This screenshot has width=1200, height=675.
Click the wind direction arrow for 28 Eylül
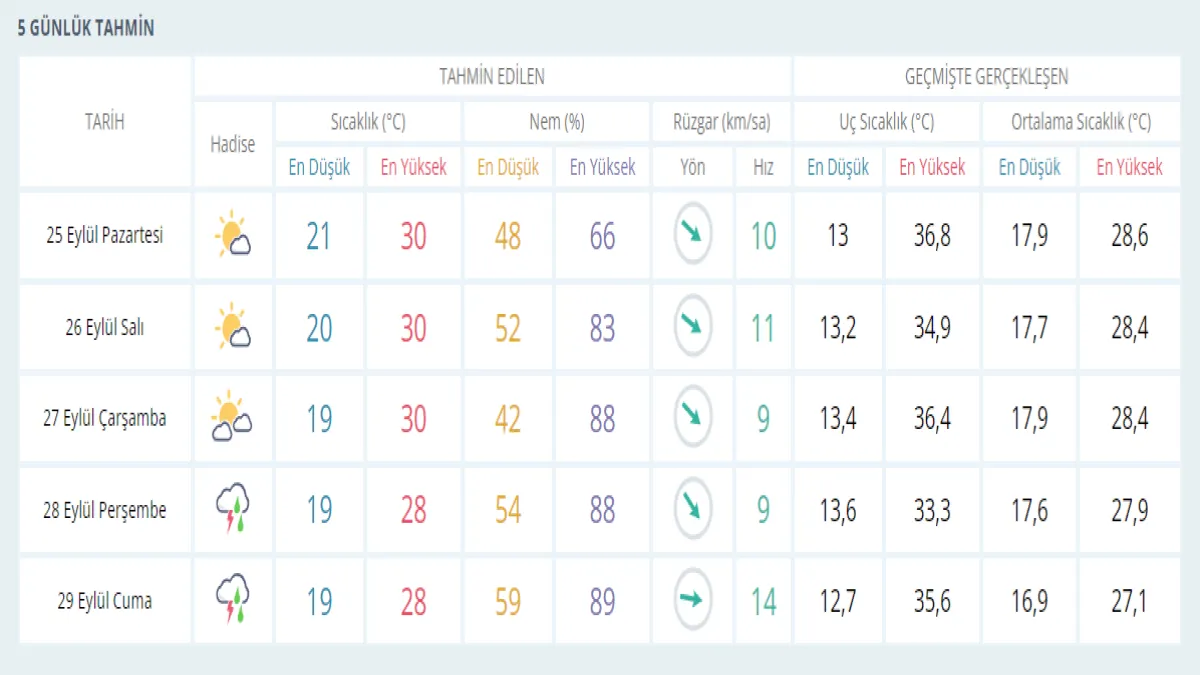coord(692,509)
